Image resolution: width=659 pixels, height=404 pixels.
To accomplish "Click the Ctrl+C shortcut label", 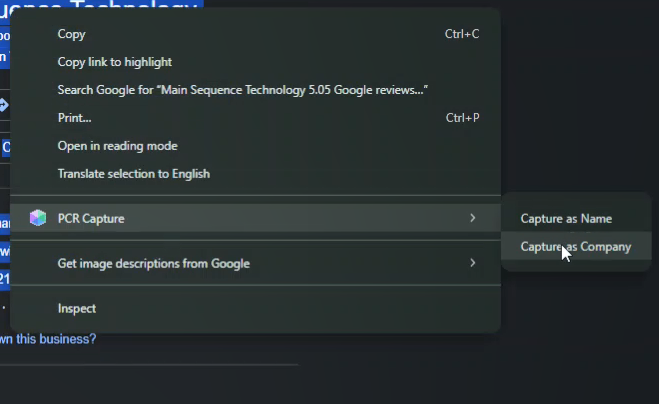I will (462, 34).
